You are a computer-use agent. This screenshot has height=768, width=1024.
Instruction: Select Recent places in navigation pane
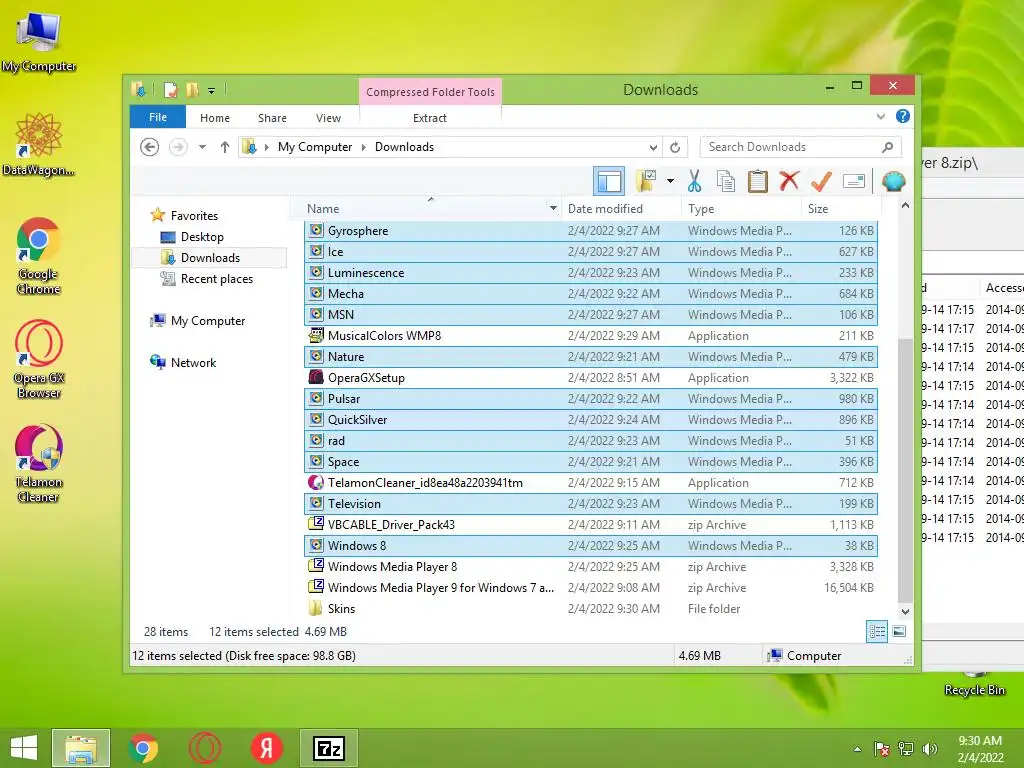(x=216, y=279)
